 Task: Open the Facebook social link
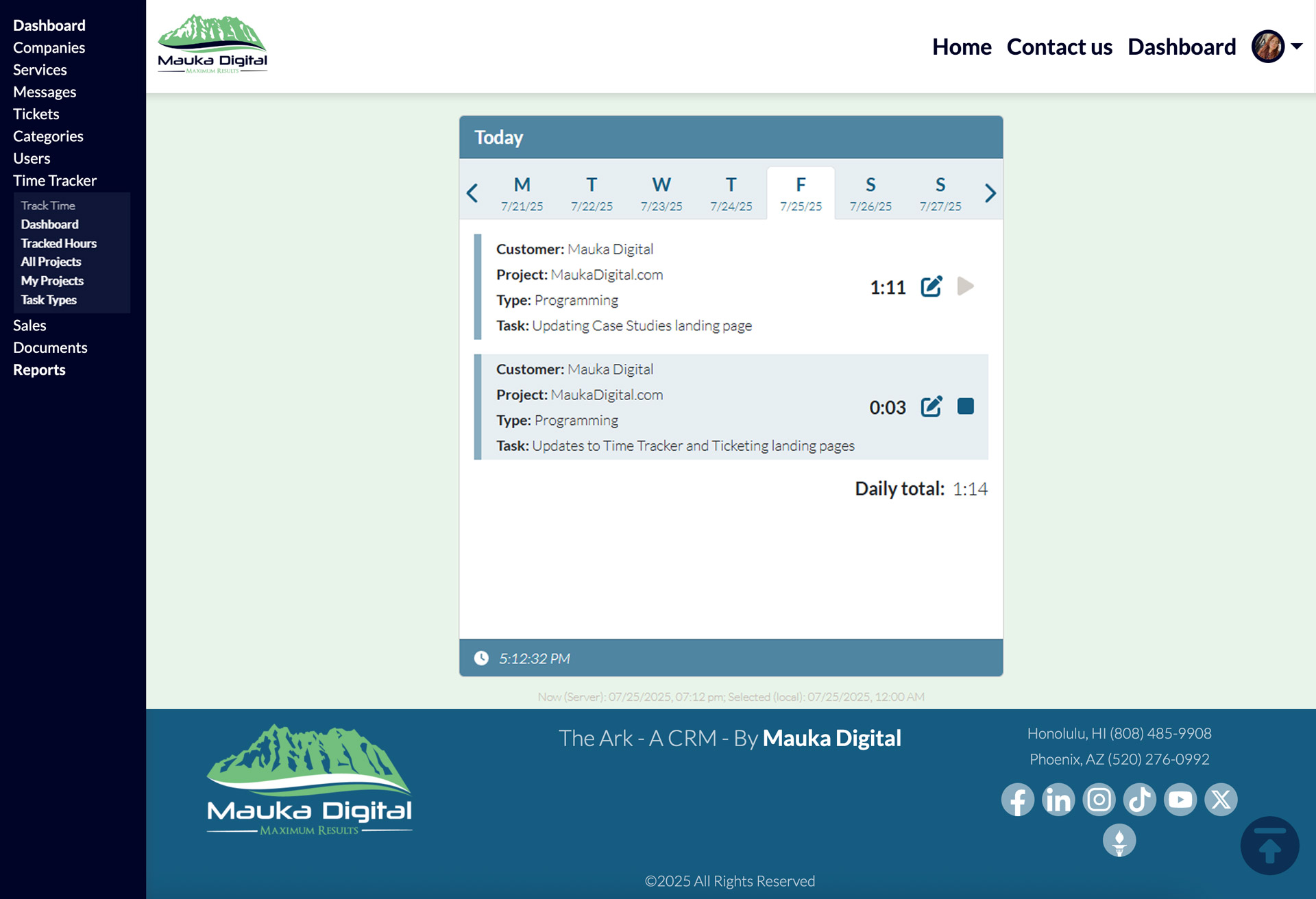pyautogui.click(x=1017, y=800)
